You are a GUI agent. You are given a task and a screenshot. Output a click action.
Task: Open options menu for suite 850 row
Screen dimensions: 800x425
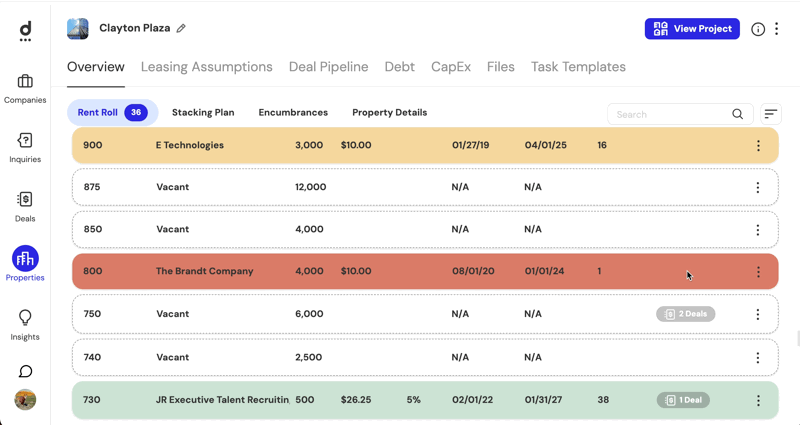[758, 230]
